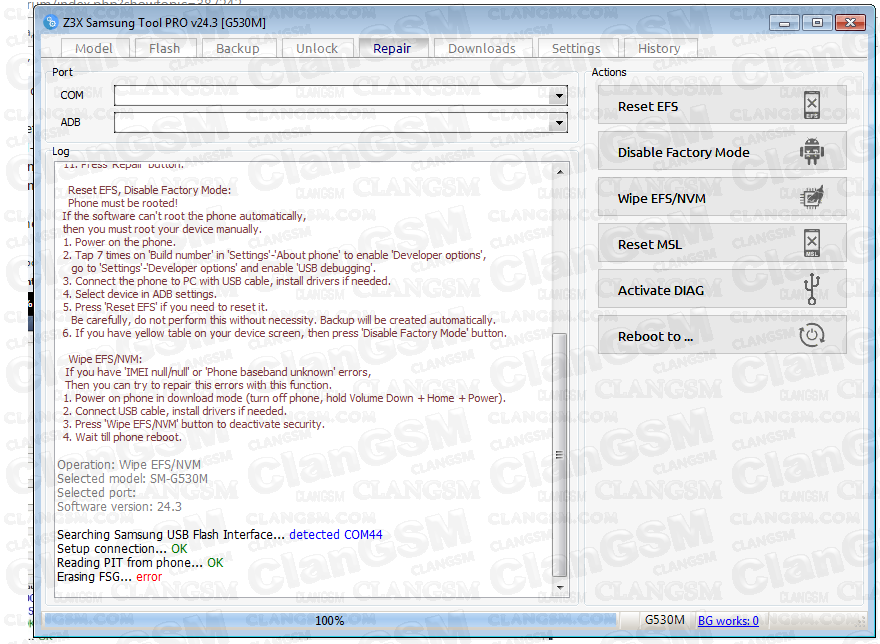Open the Flash tab
880x644 pixels.
[165, 48]
